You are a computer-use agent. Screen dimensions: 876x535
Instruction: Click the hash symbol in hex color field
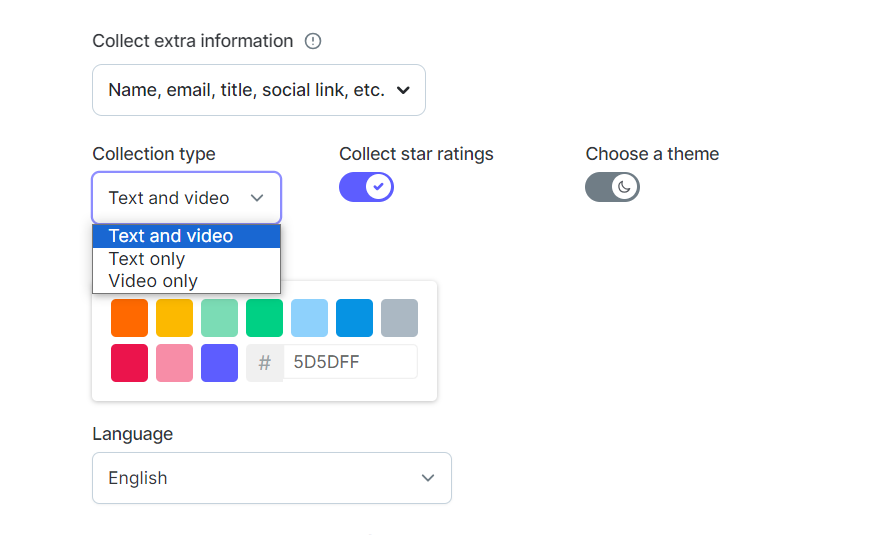(265, 363)
